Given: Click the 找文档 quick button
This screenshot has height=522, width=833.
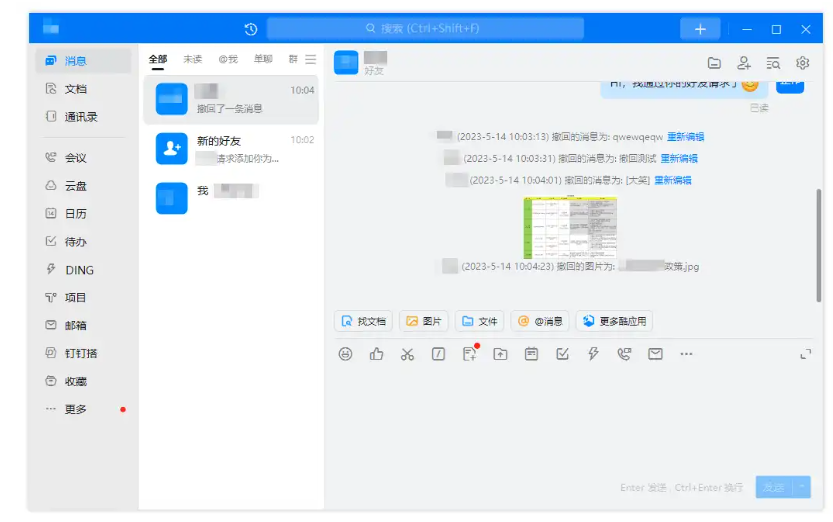Looking at the screenshot, I should pos(363,321).
